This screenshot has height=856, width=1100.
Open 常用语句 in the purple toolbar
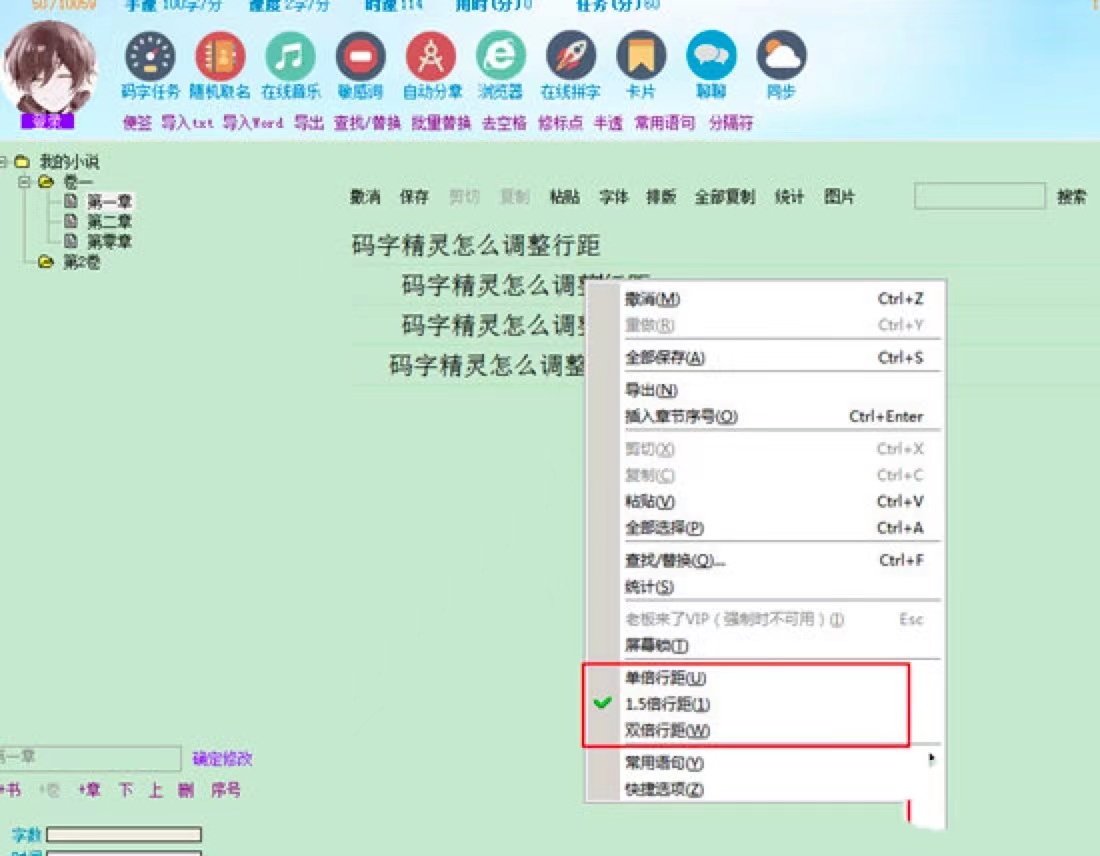(664, 123)
